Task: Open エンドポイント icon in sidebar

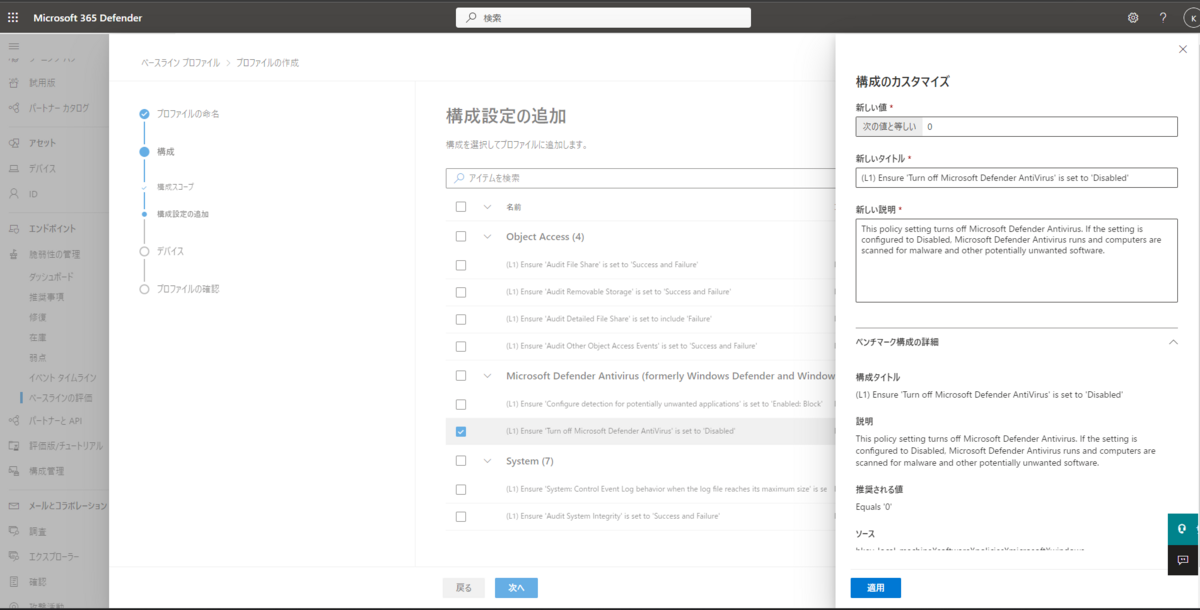Action: [14, 229]
